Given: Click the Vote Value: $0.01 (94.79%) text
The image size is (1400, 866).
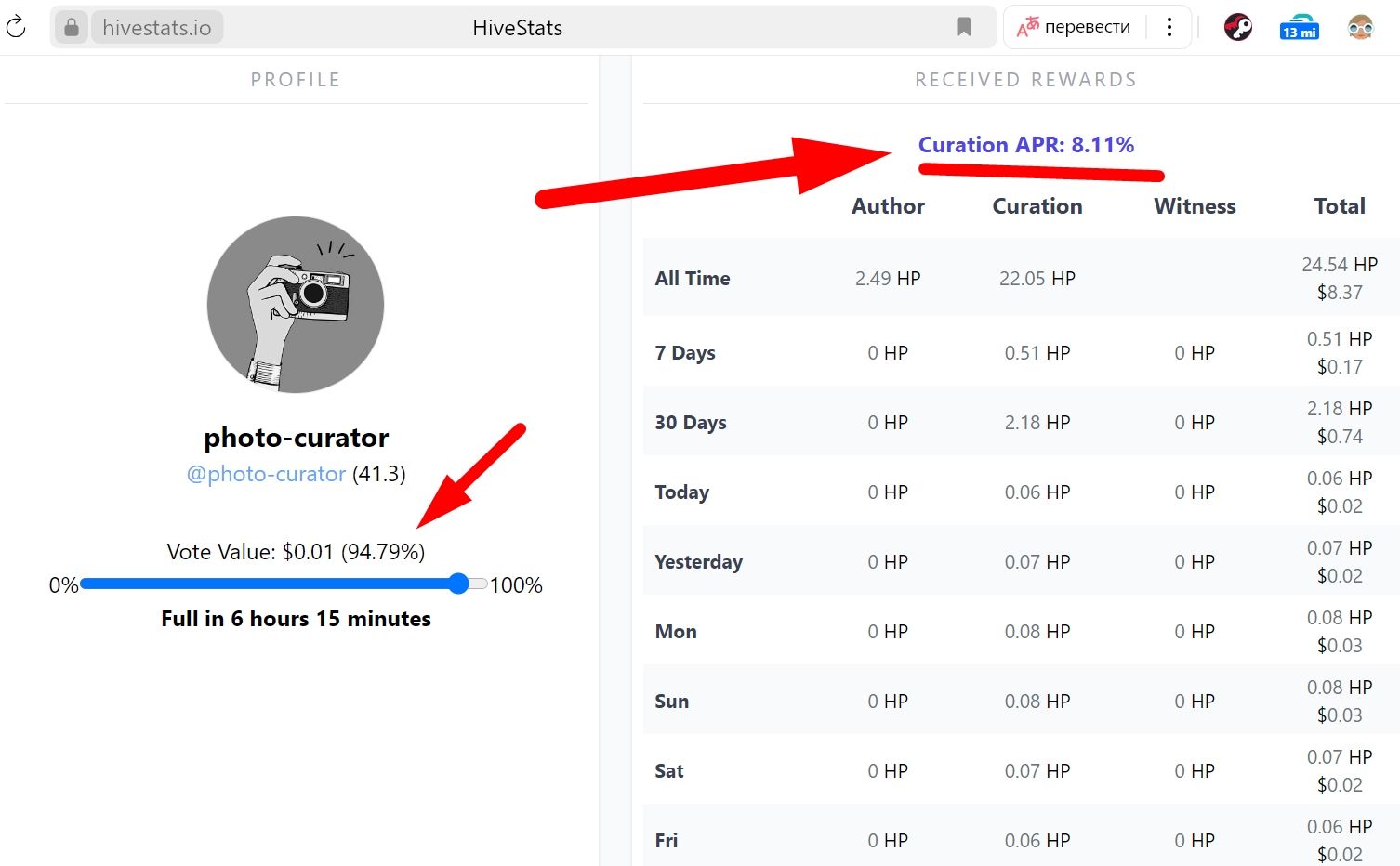Looking at the screenshot, I should pos(296,552).
